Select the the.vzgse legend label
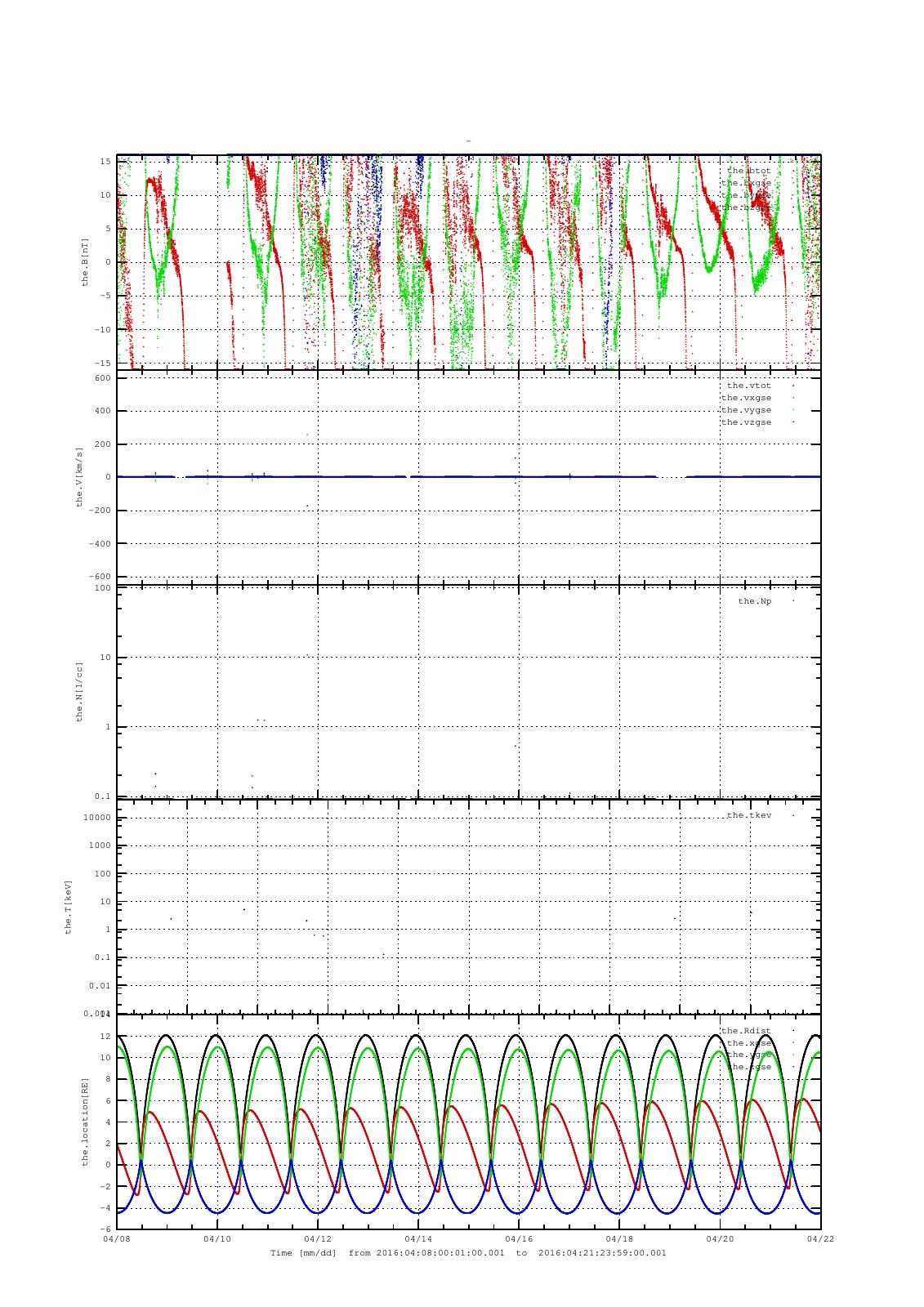The width and height of the screenshot is (924, 1307). pyautogui.click(x=746, y=422)
